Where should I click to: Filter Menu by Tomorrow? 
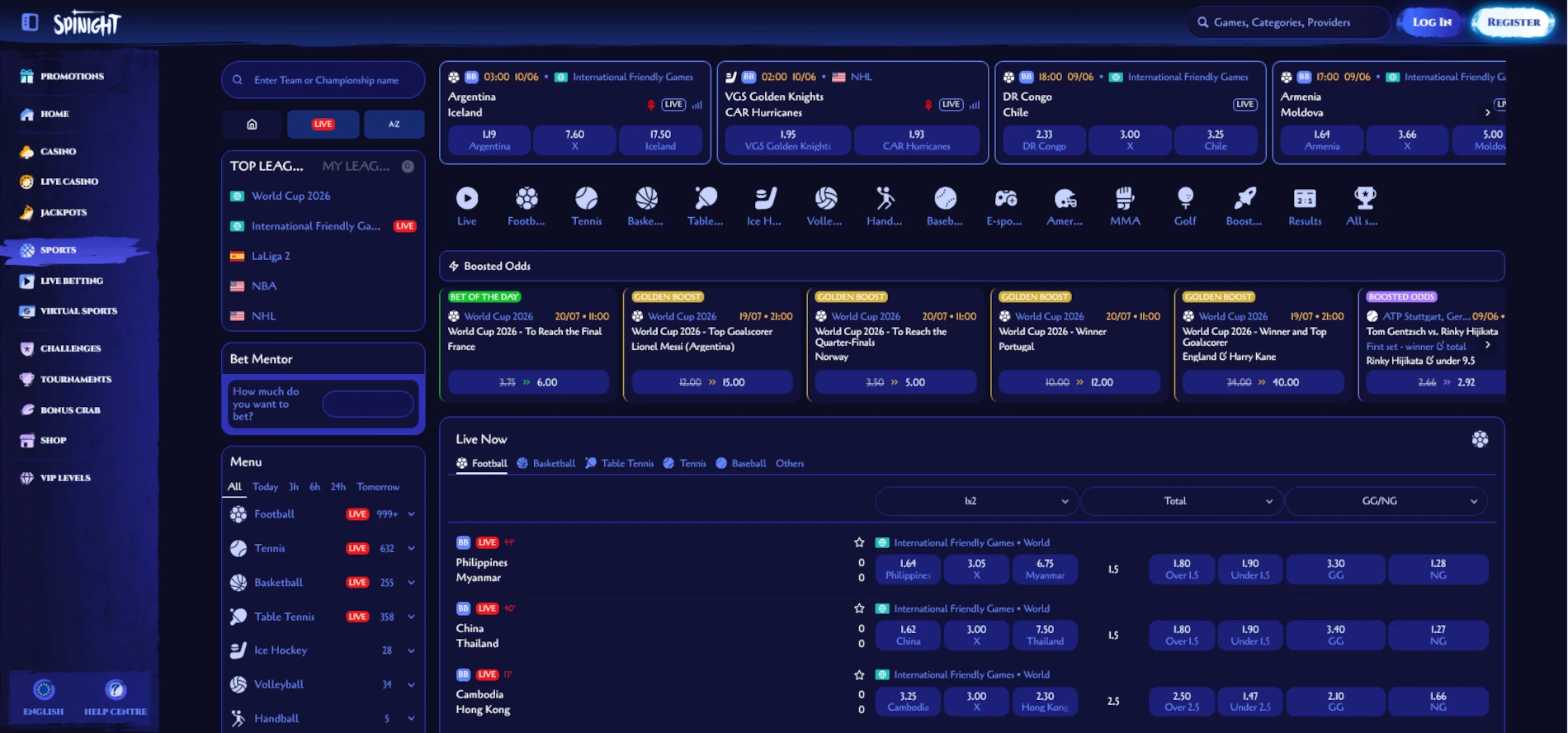(x=378, y=487)
